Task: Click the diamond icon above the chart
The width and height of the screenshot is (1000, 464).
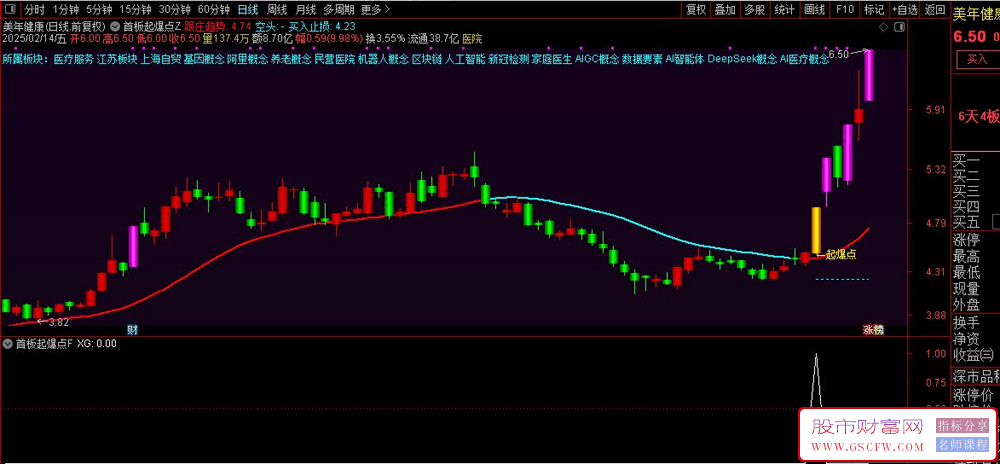Action: 883,27
